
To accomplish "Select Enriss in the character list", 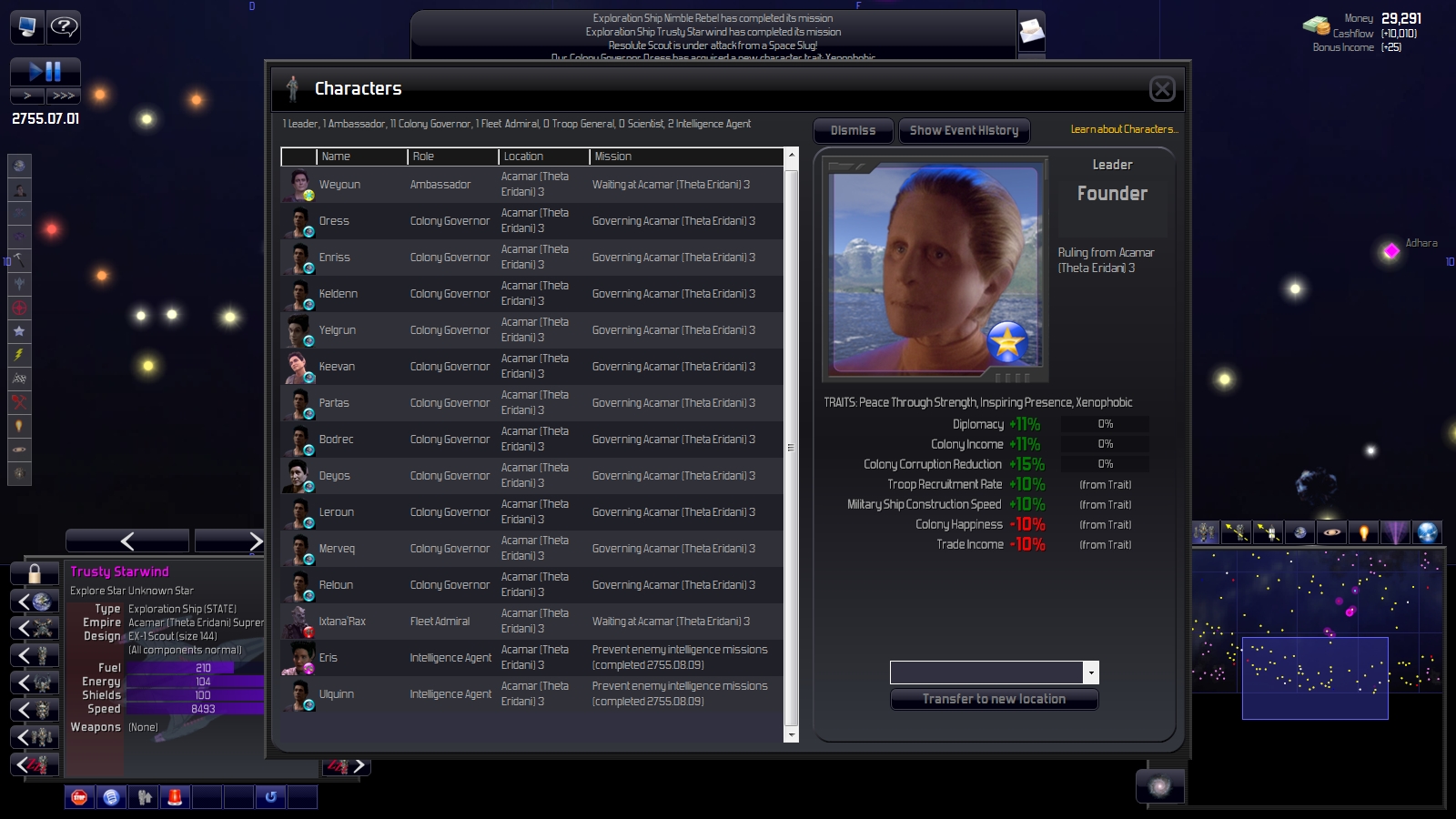I will [x=532, y=258].
